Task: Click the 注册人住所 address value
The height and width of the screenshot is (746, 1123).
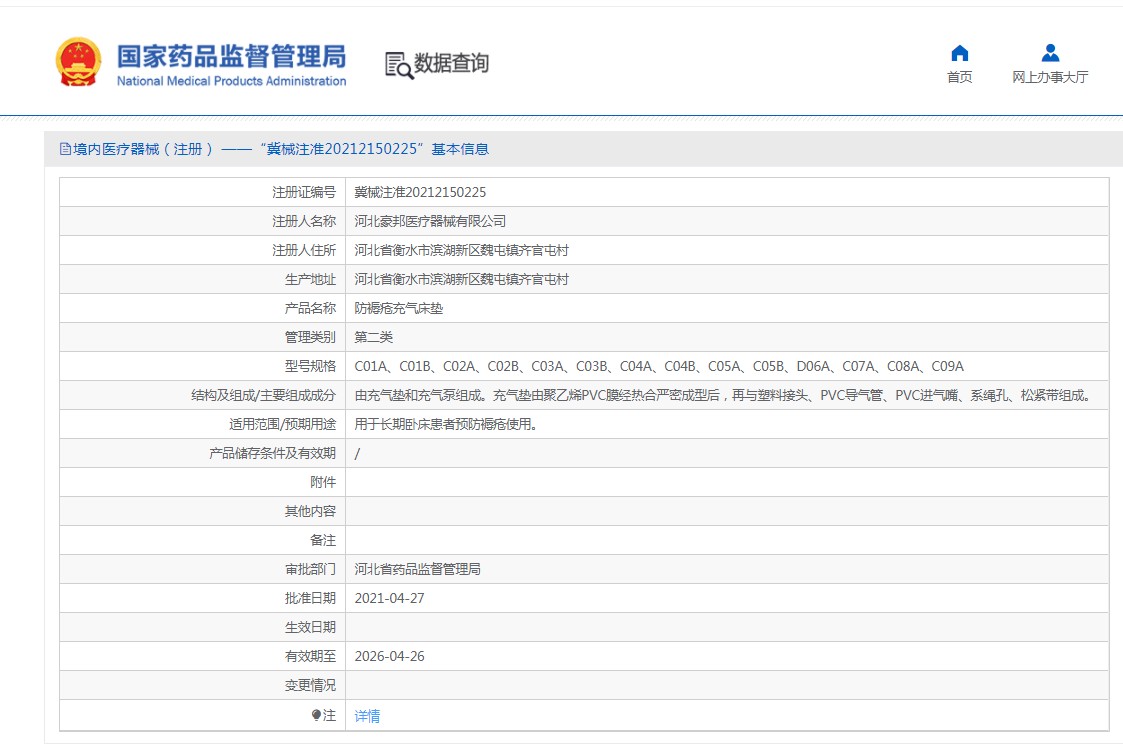Action: pyautogui.click(x=462, y=251)
